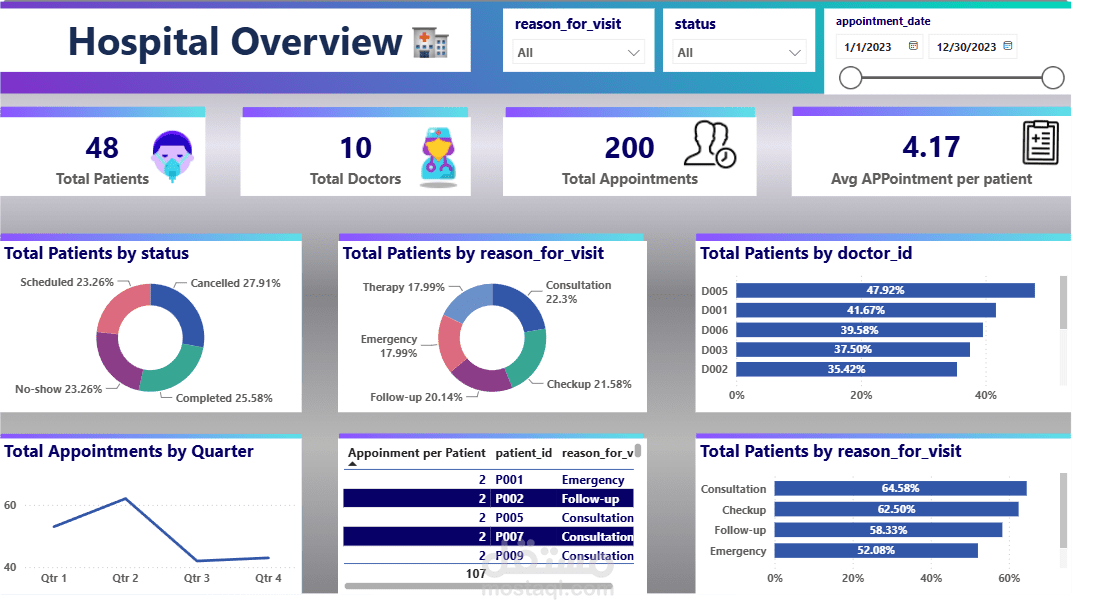Click the 4.17 average appointment value
Viewport: 1097px width, 612px height.
click(x=930, y=147)
